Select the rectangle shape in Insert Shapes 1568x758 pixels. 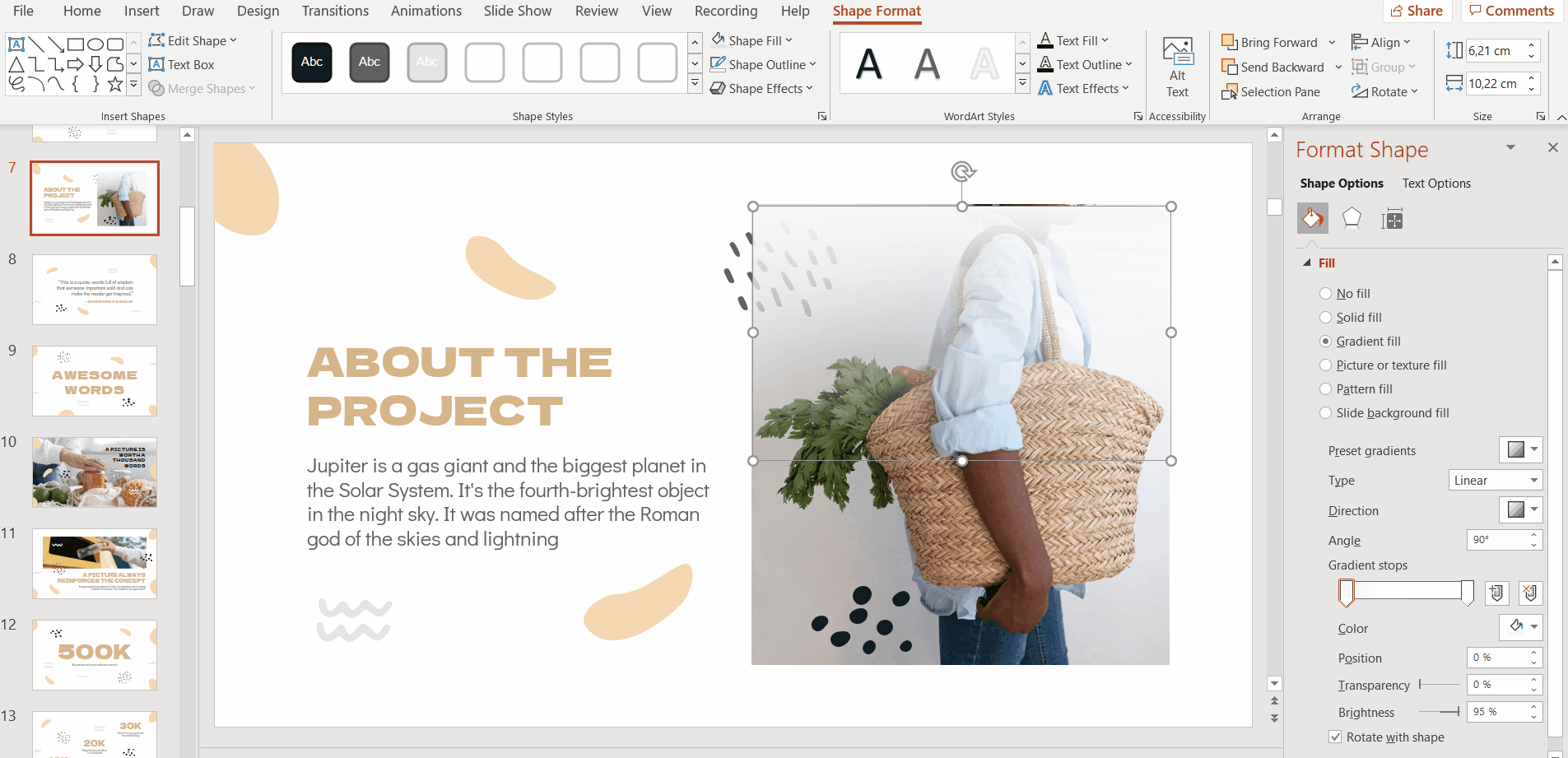(76, 44)
